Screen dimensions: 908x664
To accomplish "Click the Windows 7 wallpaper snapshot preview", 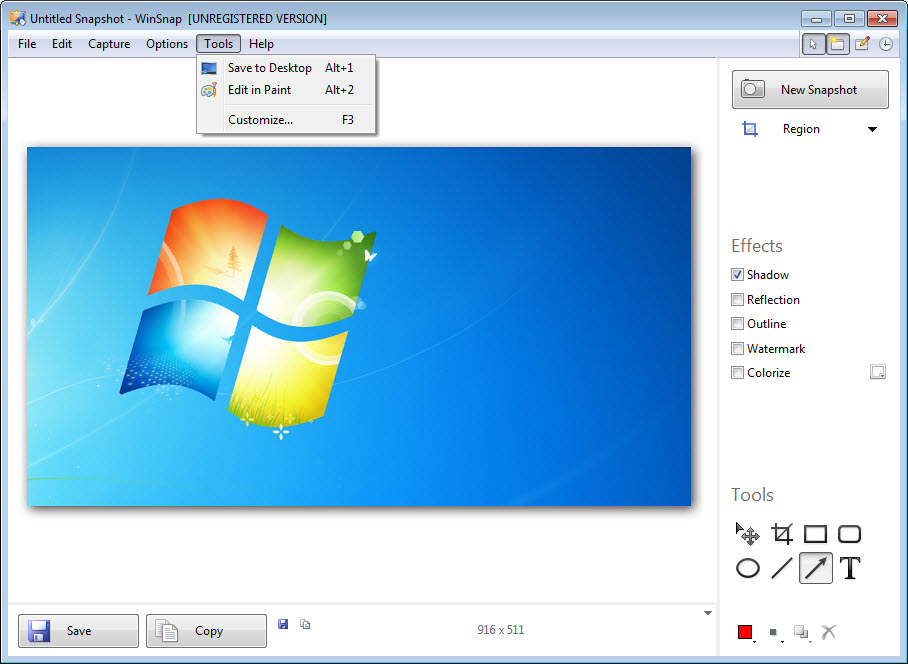I will click(x=359, y=327).
